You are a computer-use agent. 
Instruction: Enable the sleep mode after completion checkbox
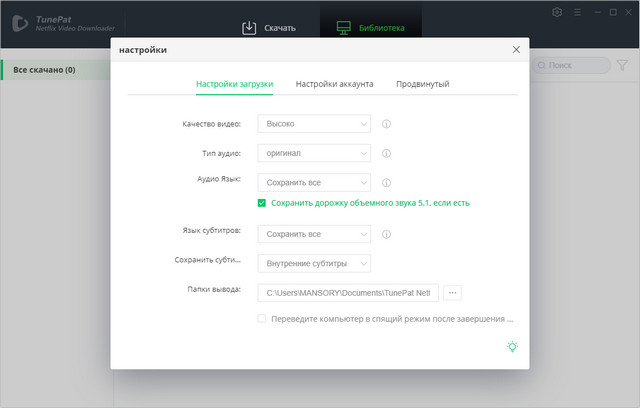coord(262,319)
